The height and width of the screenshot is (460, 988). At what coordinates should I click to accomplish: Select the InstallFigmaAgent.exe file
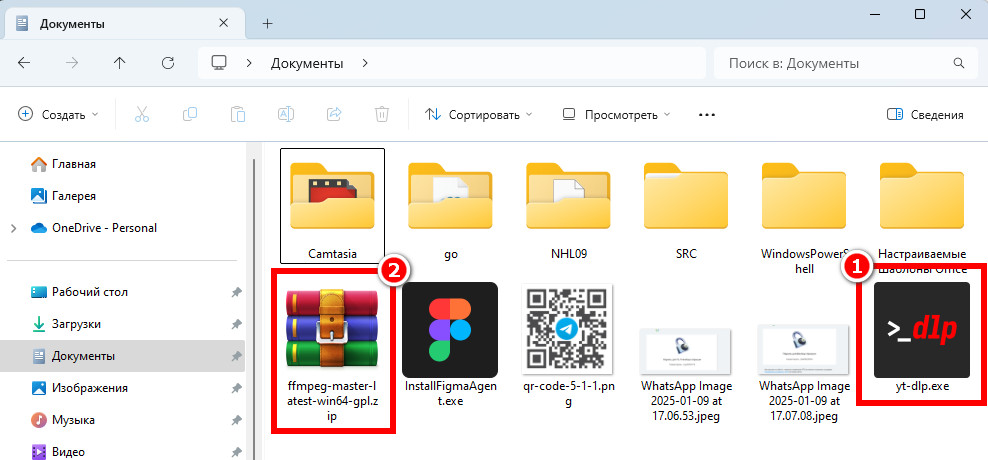(x=450, y=343)
